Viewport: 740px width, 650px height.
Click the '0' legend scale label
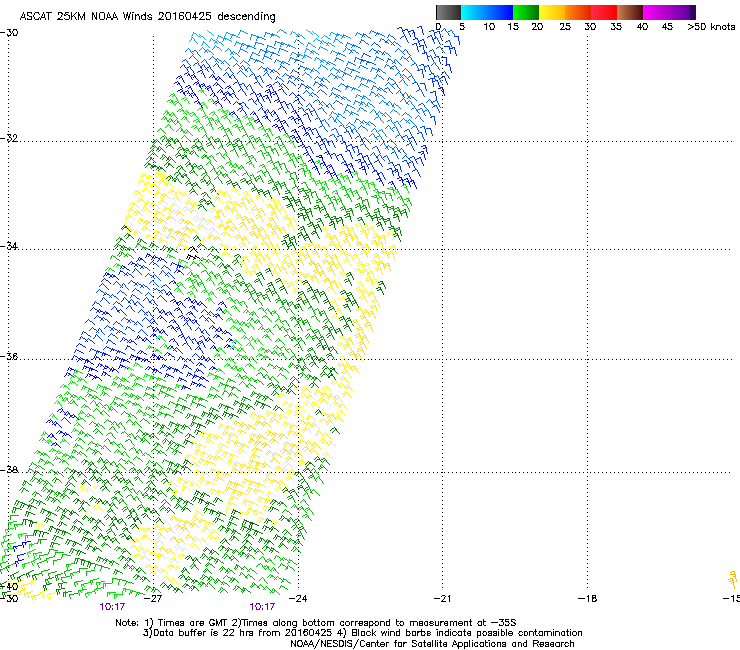pyautogui.click(x=438, y=27)
